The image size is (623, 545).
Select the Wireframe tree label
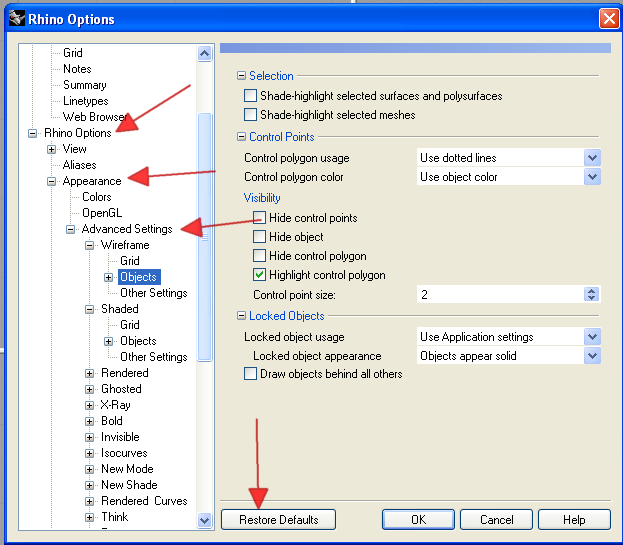pos(125,245)
